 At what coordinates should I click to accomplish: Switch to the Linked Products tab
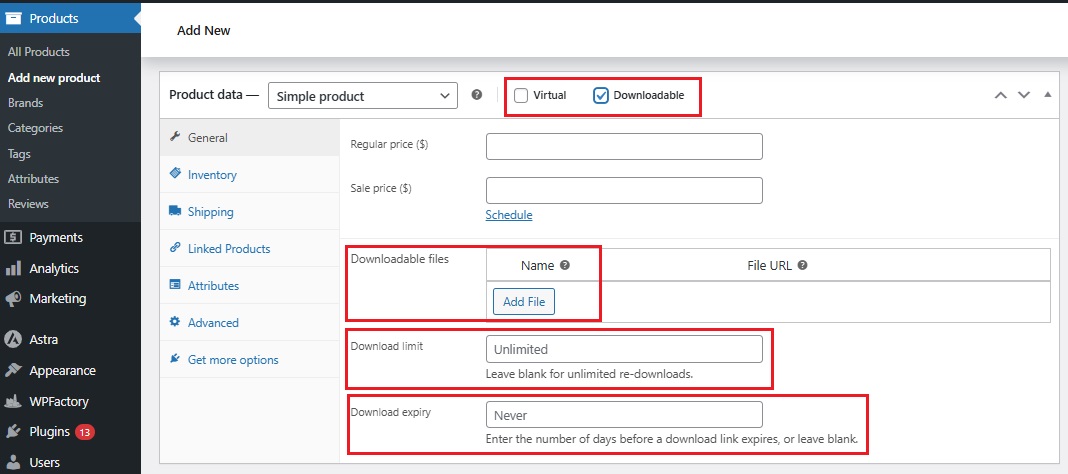tap(249, 249)
